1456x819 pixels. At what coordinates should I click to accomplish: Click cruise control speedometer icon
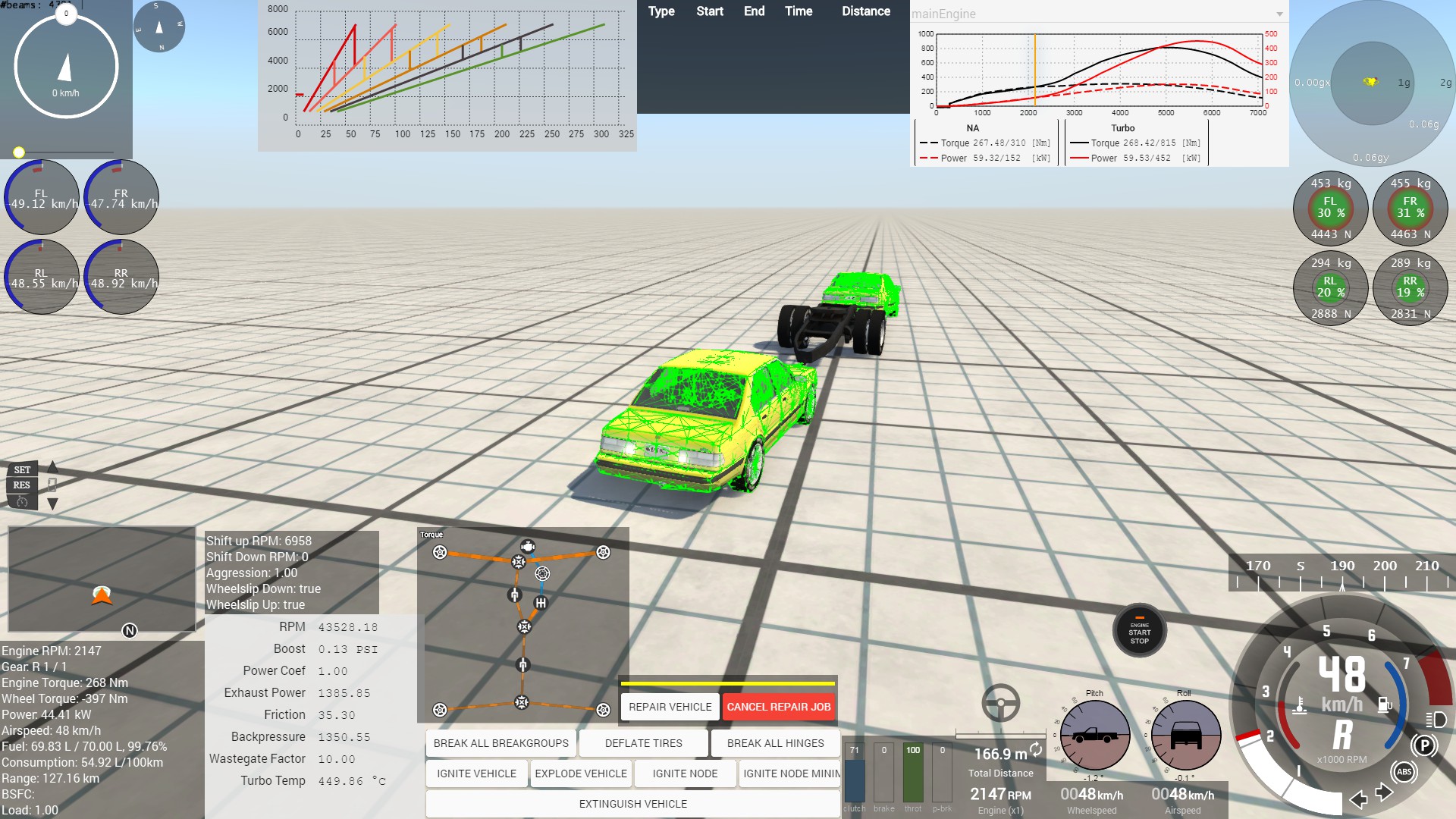coord(22,502)
